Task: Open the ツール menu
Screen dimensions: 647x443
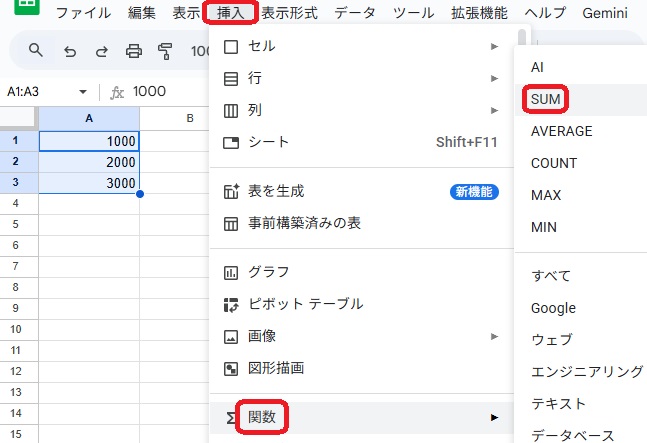Action: (413, 13)
